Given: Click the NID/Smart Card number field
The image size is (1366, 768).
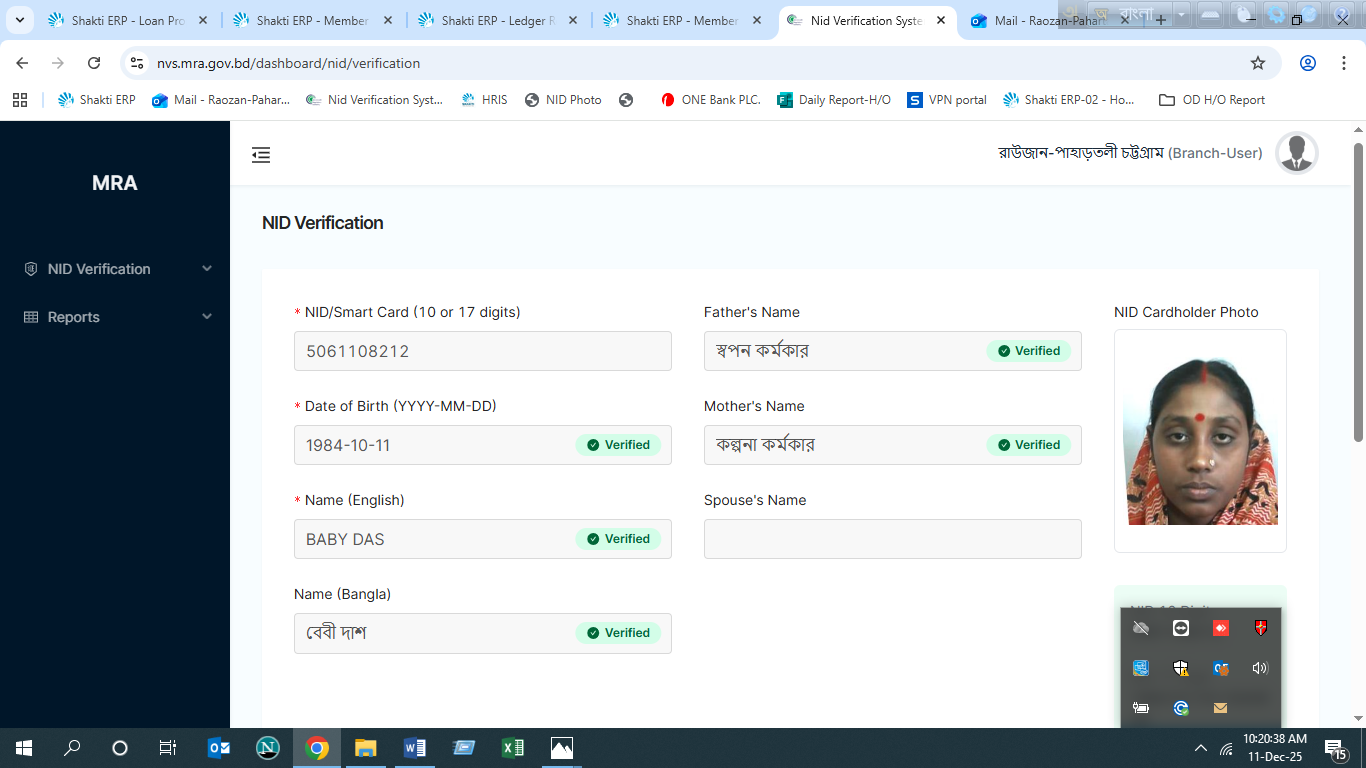Looking at the screenshot, I should pyautogui.click(x=482, y=351).
